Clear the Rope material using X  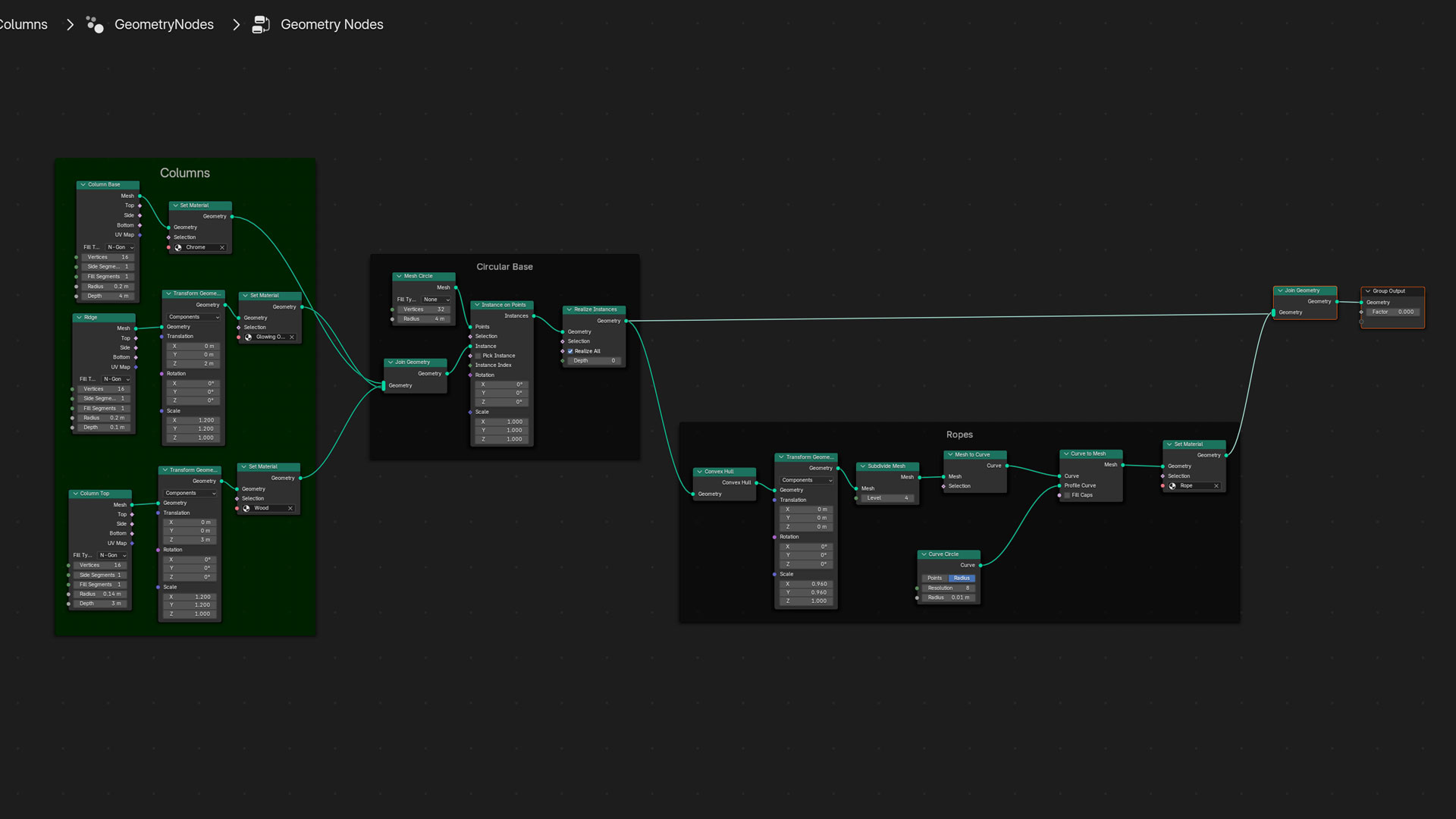[x=1216, y=486]
